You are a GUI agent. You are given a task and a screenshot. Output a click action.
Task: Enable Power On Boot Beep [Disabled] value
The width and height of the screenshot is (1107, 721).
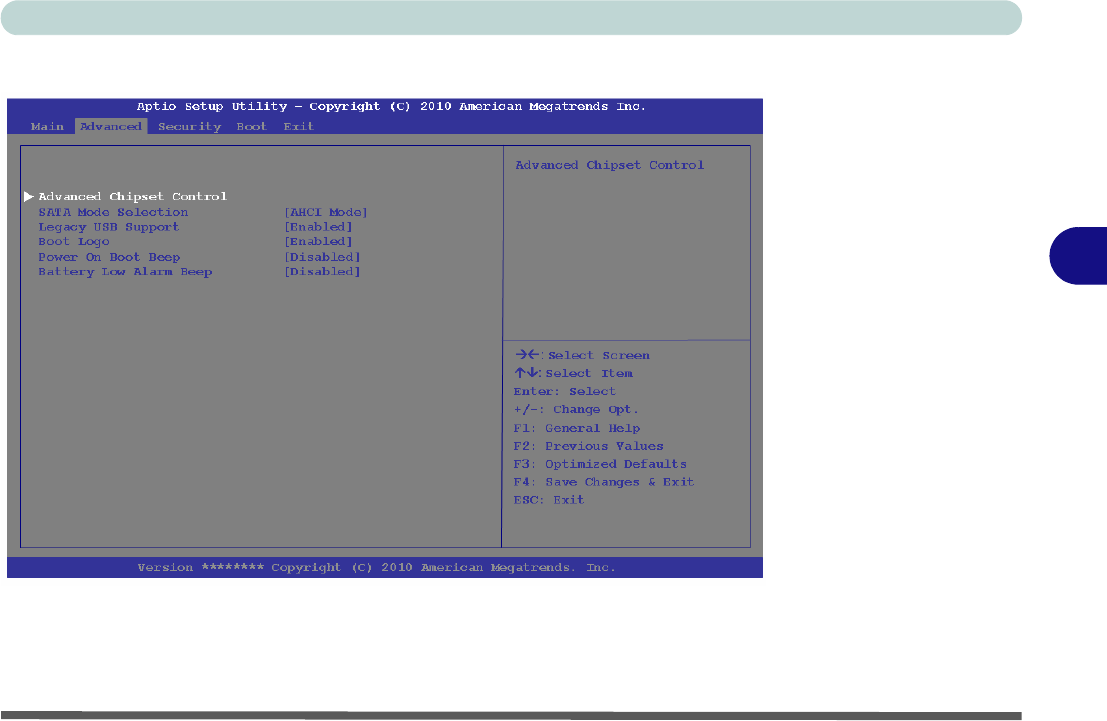point(322,257)
